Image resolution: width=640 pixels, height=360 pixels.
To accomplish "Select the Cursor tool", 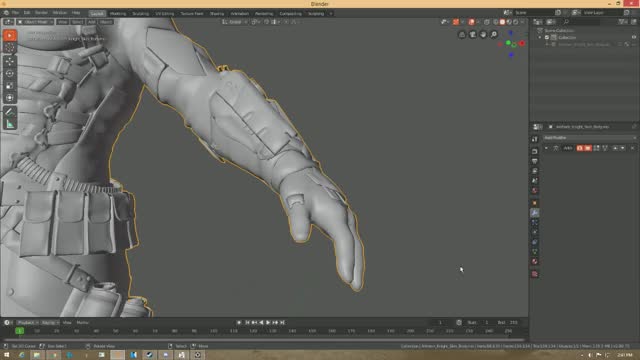I will coord(10,48).
